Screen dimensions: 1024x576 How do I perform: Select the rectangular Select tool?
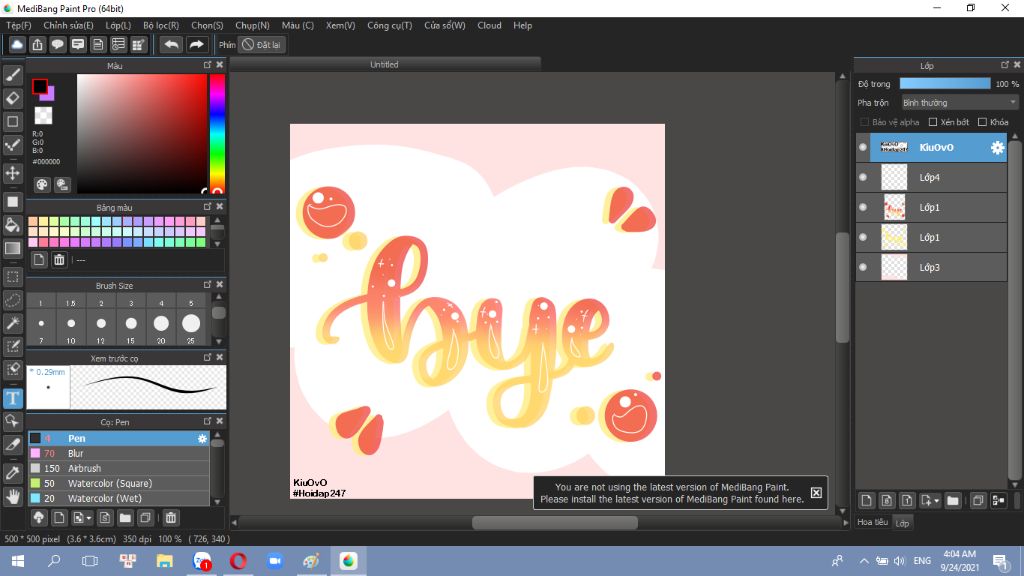[x=12, y=277]
